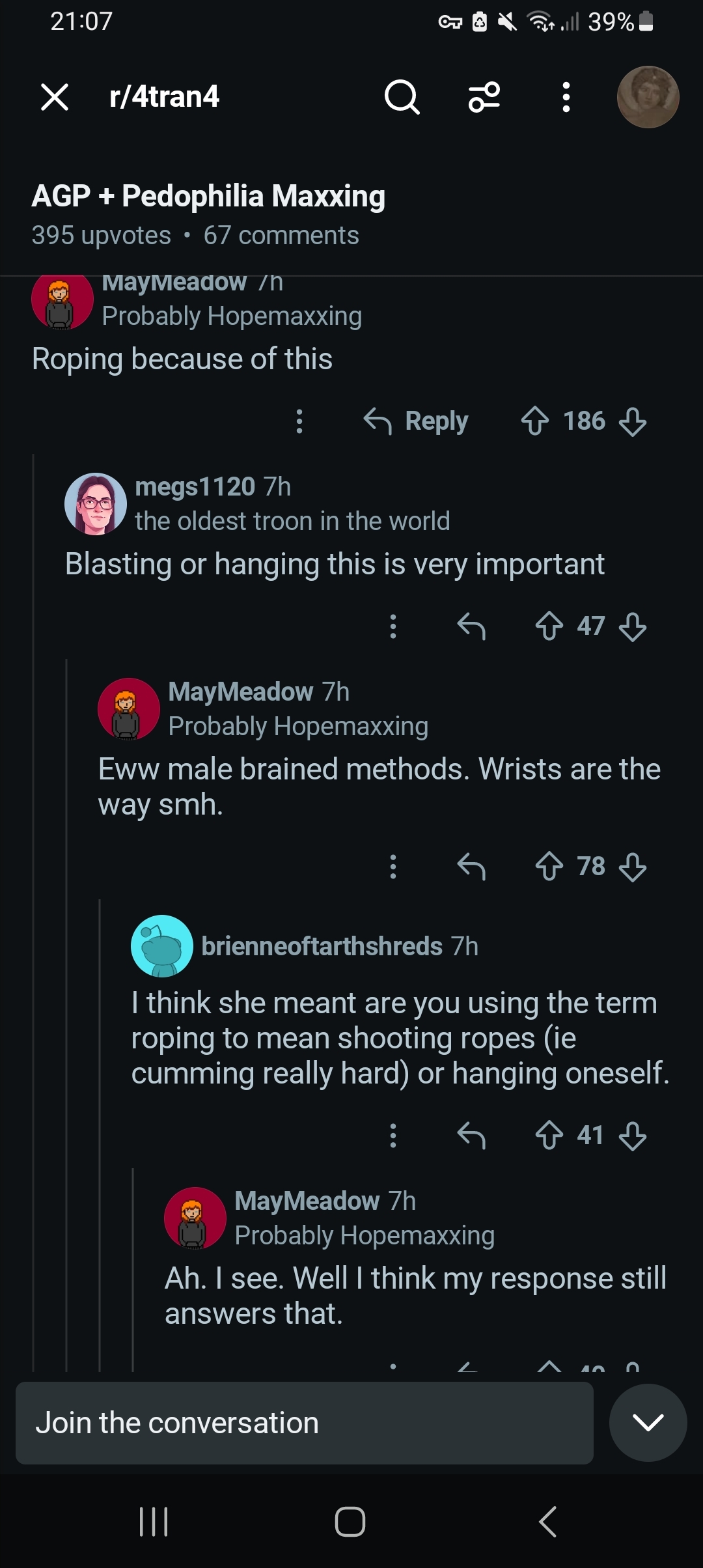Open your profile avatar in header

pos(648,97)
